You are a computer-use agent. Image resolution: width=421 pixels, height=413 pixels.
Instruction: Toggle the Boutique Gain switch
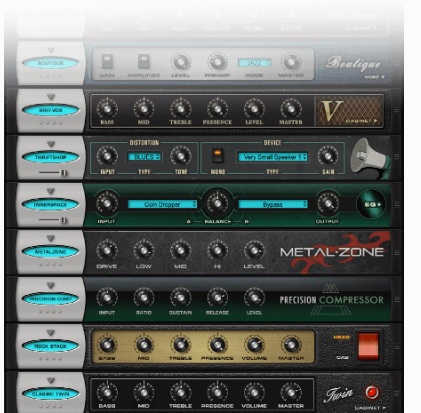(x=107, y=61)
